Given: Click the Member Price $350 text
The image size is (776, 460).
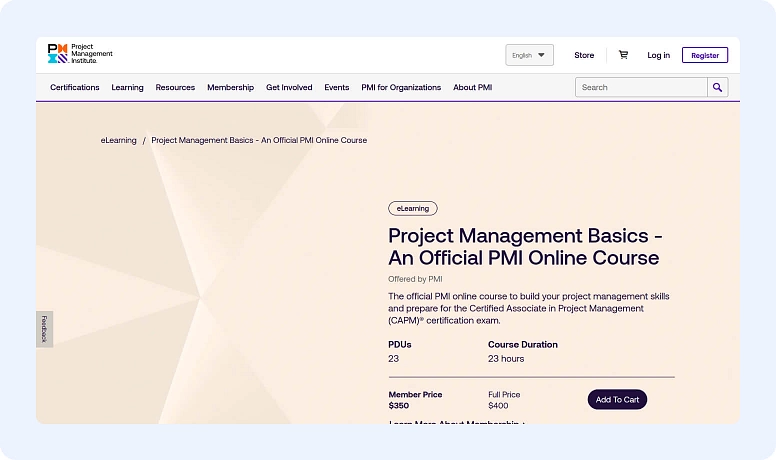Looking at the screenshot, I should click(415, 400).
